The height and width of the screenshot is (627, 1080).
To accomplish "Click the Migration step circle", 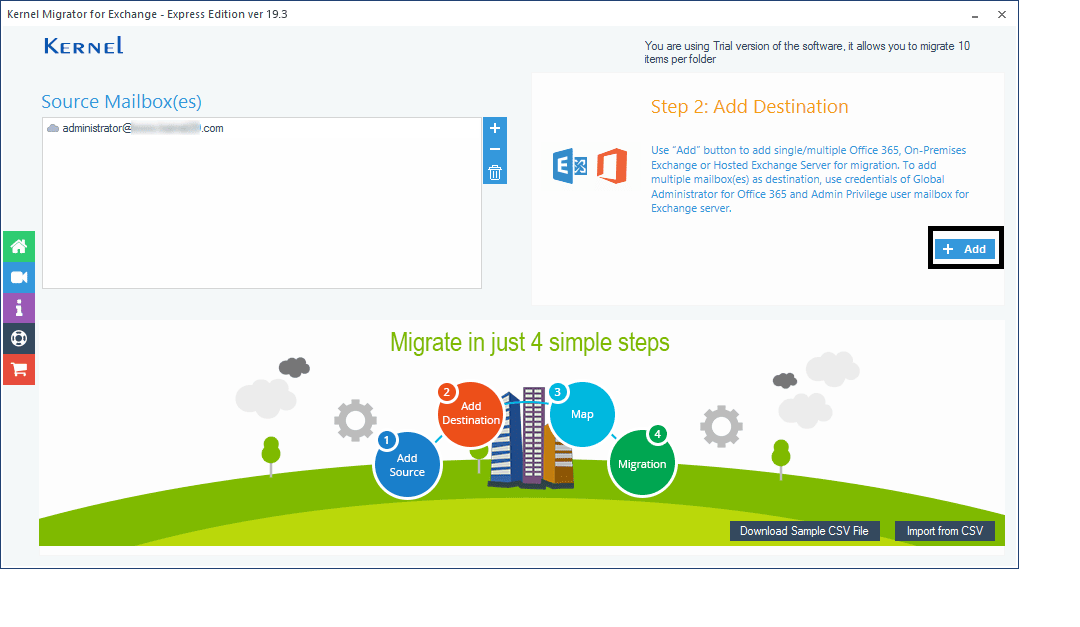I will point(642,464).
